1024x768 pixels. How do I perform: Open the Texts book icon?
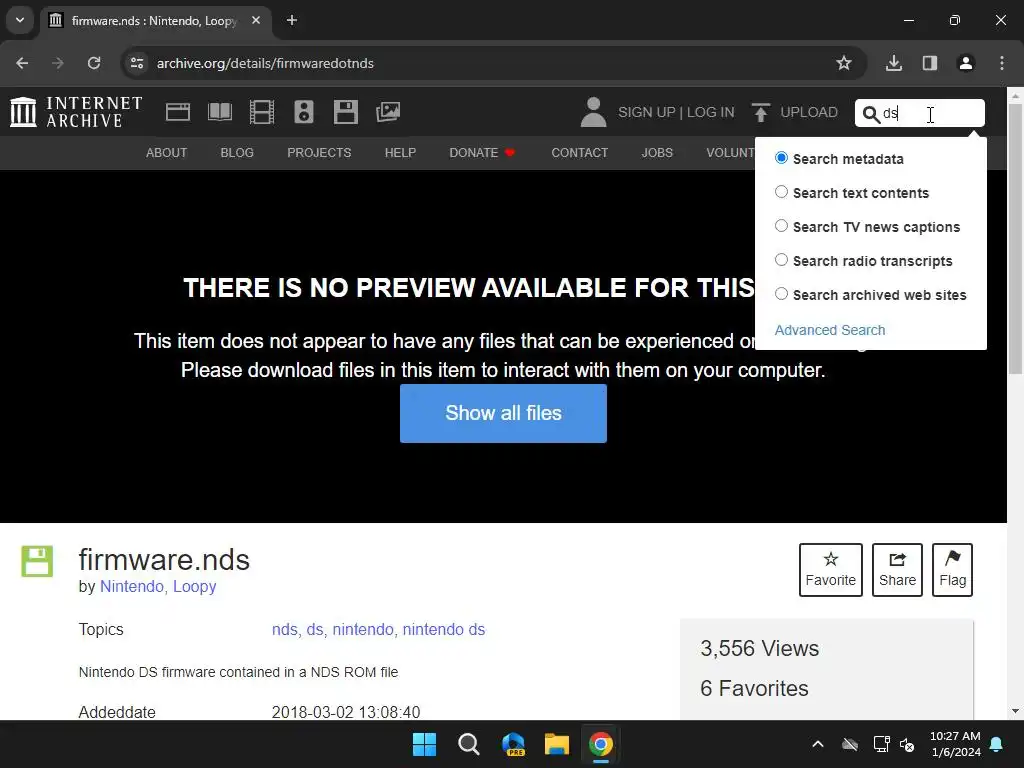click(x=220, y=112)
